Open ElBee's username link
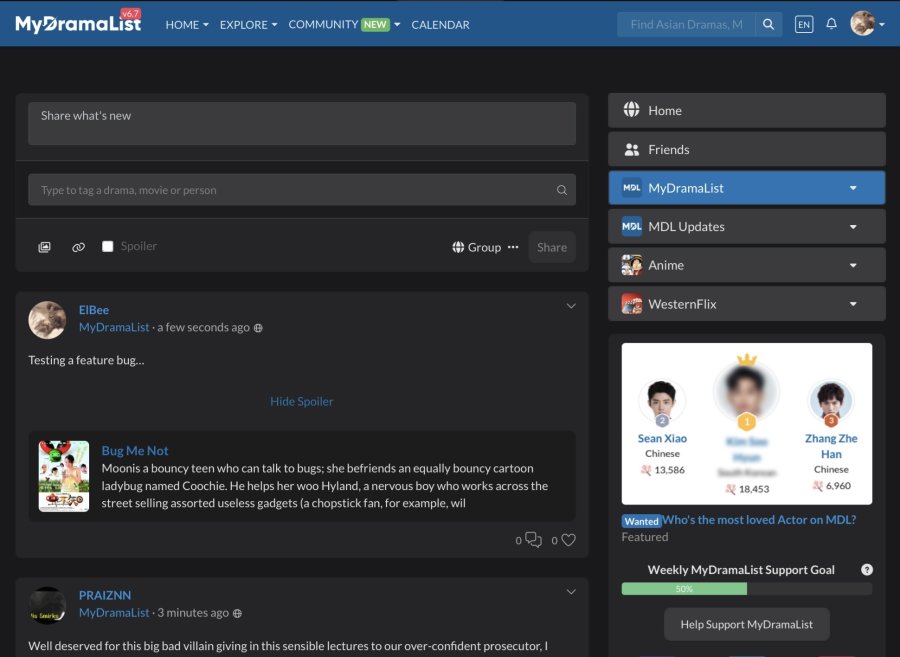The image size is (900, 657). coord(94,309)
